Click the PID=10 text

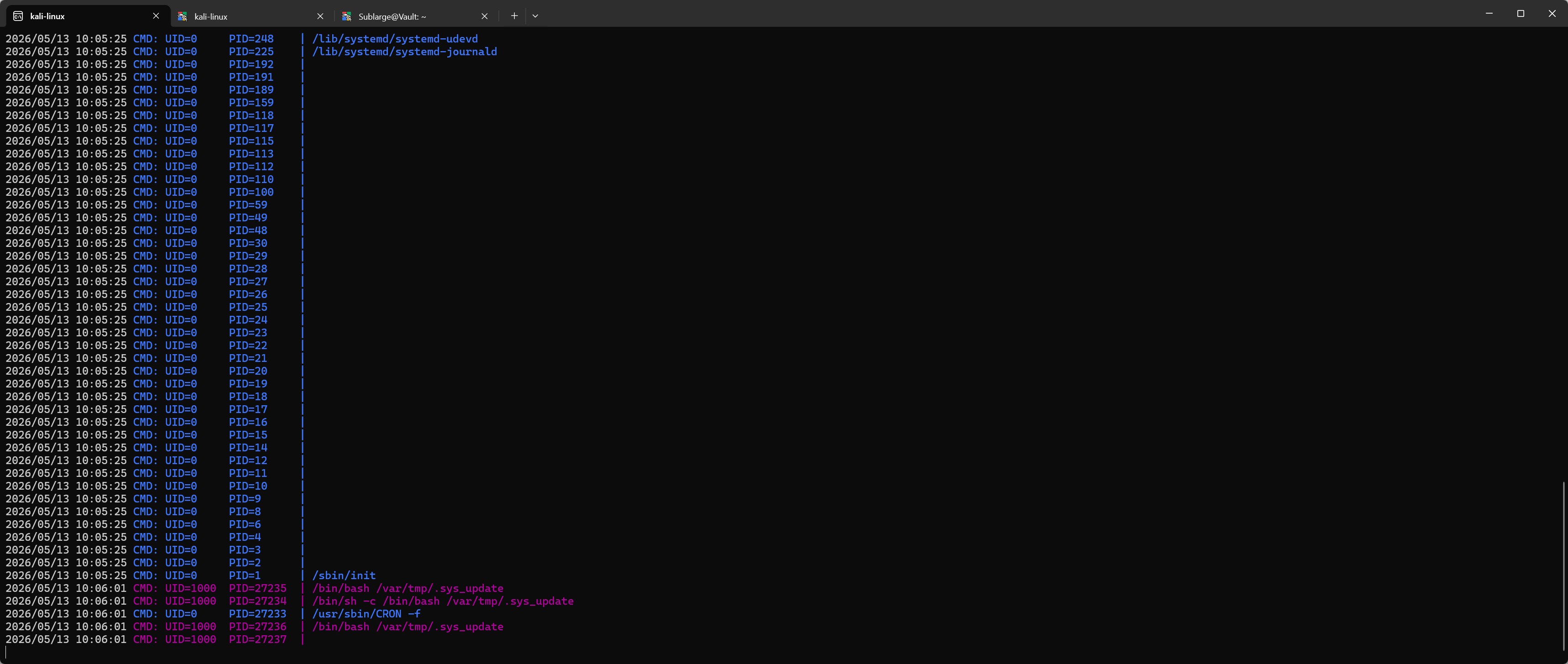pos(248,486)
